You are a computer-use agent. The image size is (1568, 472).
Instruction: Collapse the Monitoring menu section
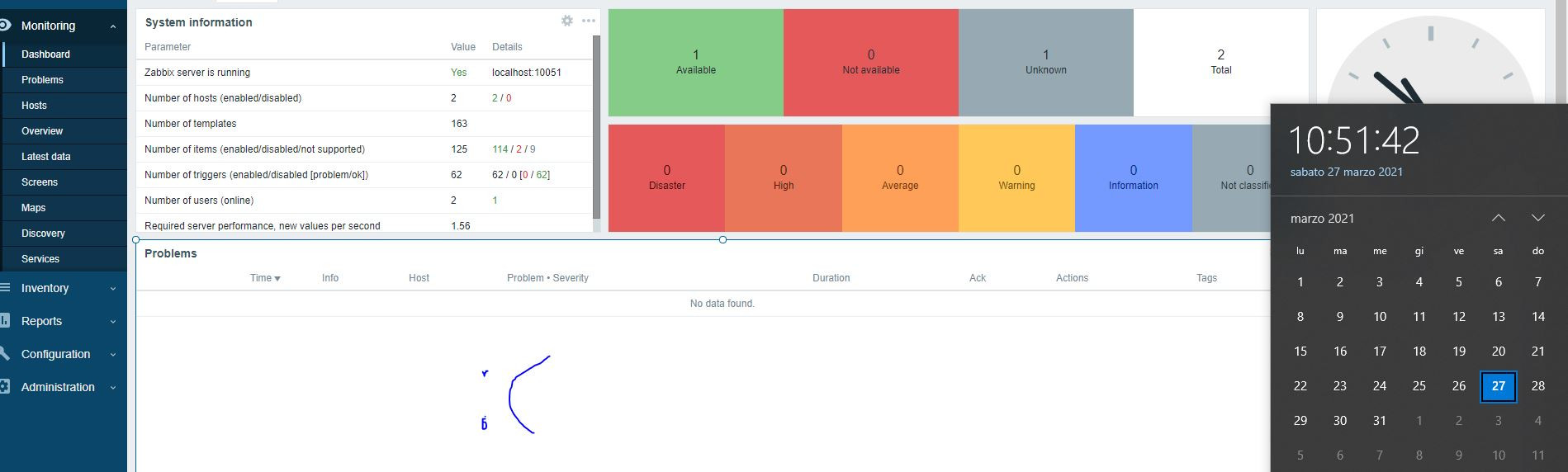pos(113,26)
